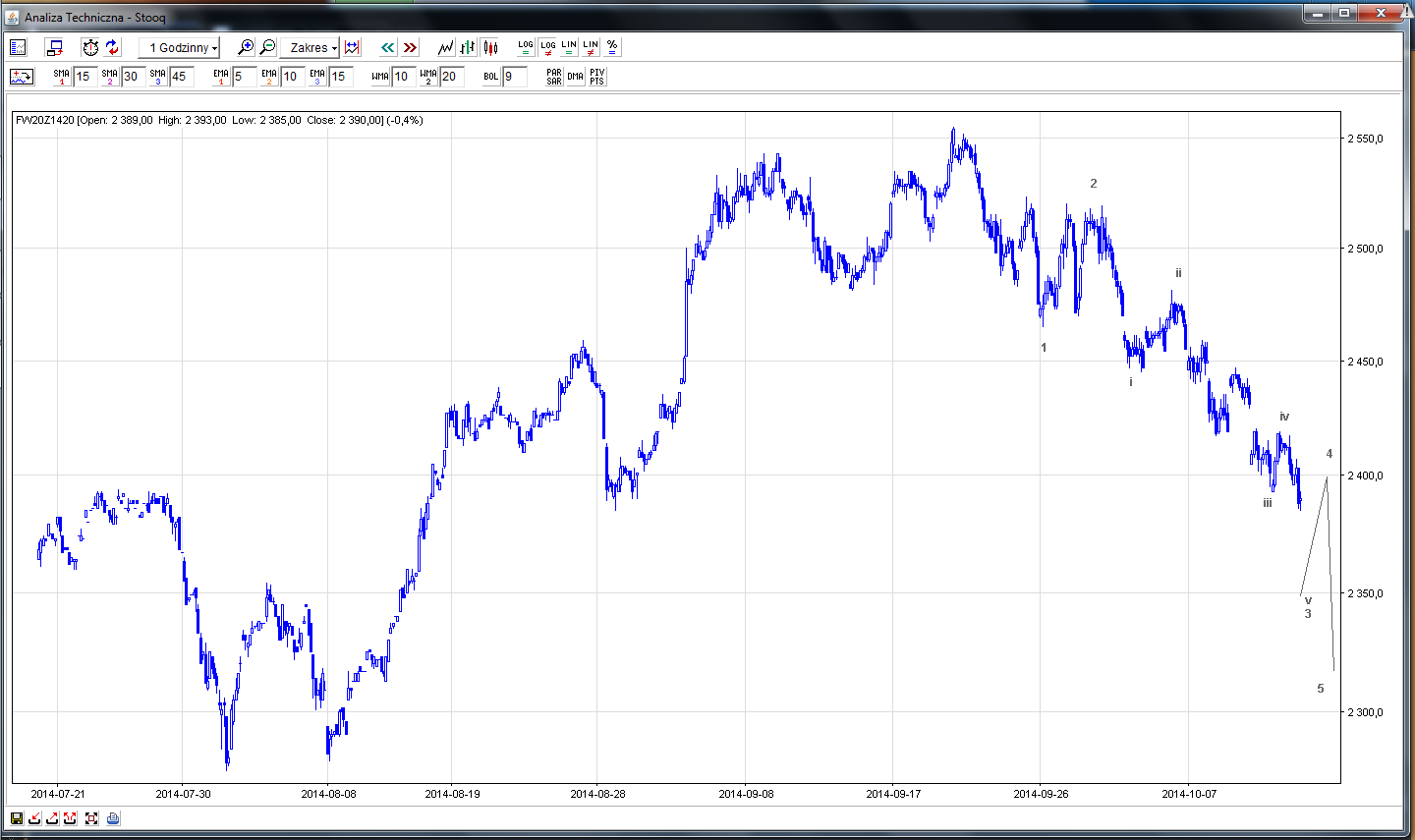
Task: Switch to line chart type
Action: (446, 47)
